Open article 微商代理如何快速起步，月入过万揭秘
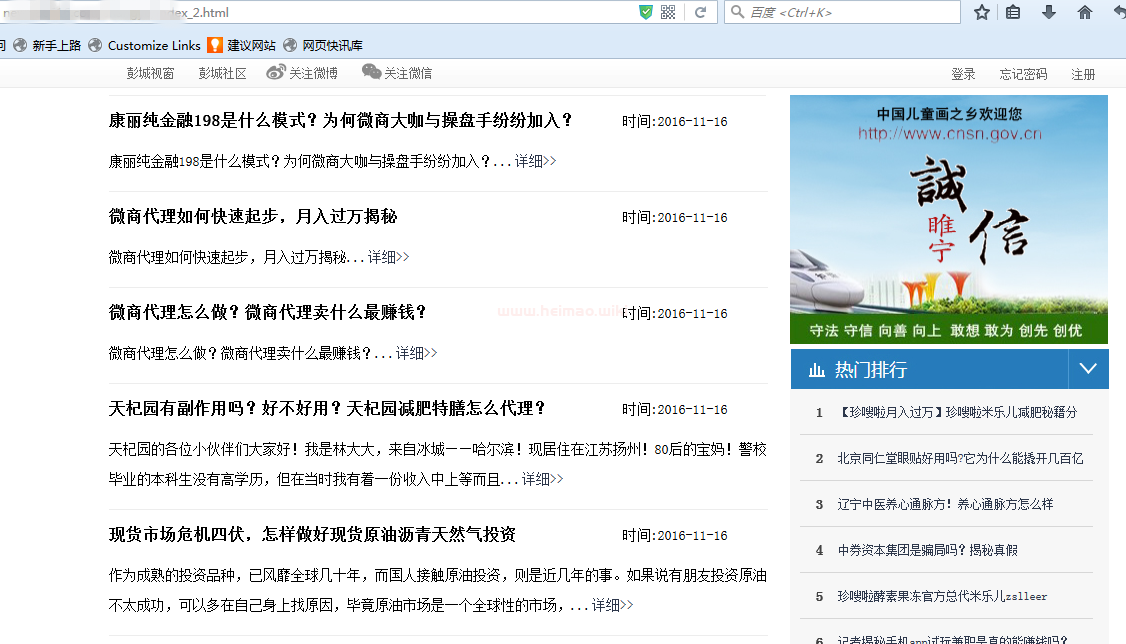This screenshot has width=1126, height=644. click(253, 217)
